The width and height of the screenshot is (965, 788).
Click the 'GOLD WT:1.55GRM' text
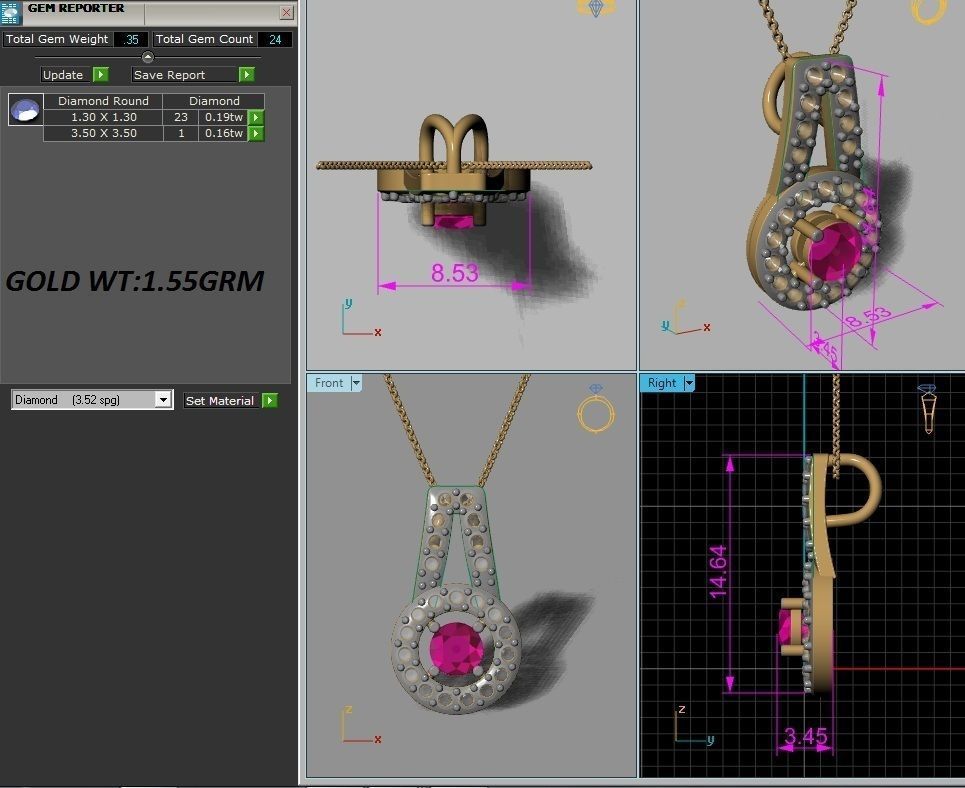pyautogui.click(x=135, y=281)
